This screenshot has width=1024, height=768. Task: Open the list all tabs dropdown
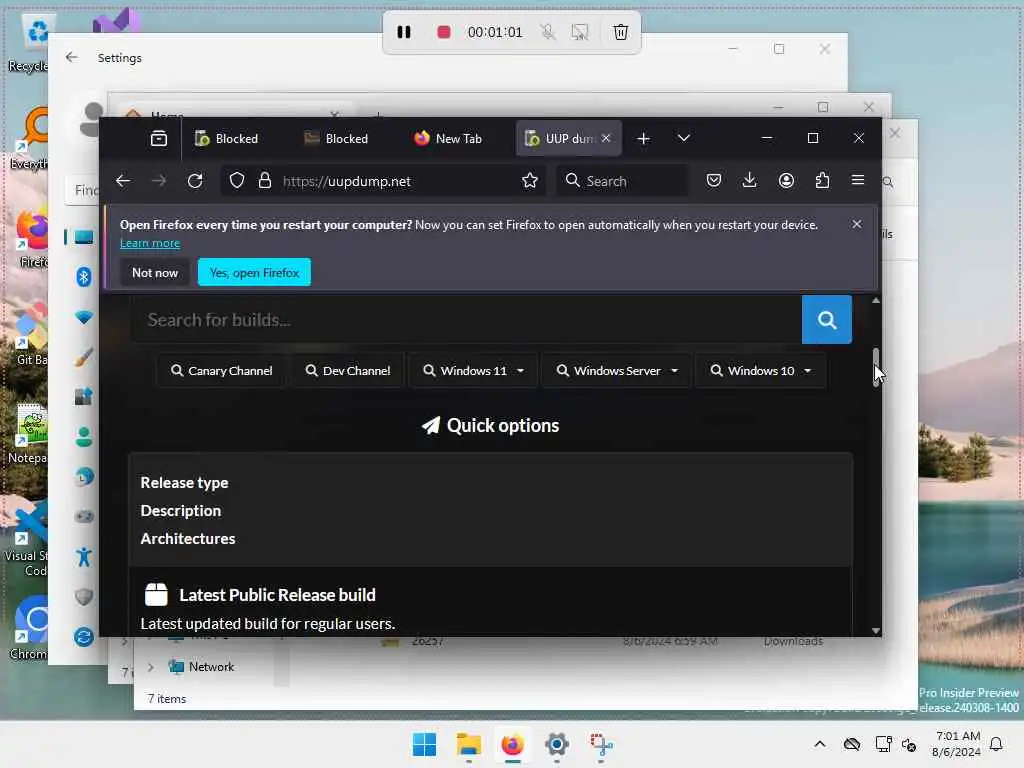coord(684,138)
